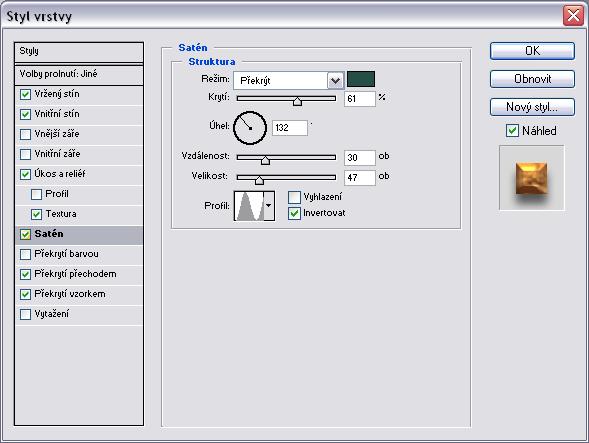Click the Nový styl... button
Viewport: 589px width, 443px height.
(x=532, y=107)
